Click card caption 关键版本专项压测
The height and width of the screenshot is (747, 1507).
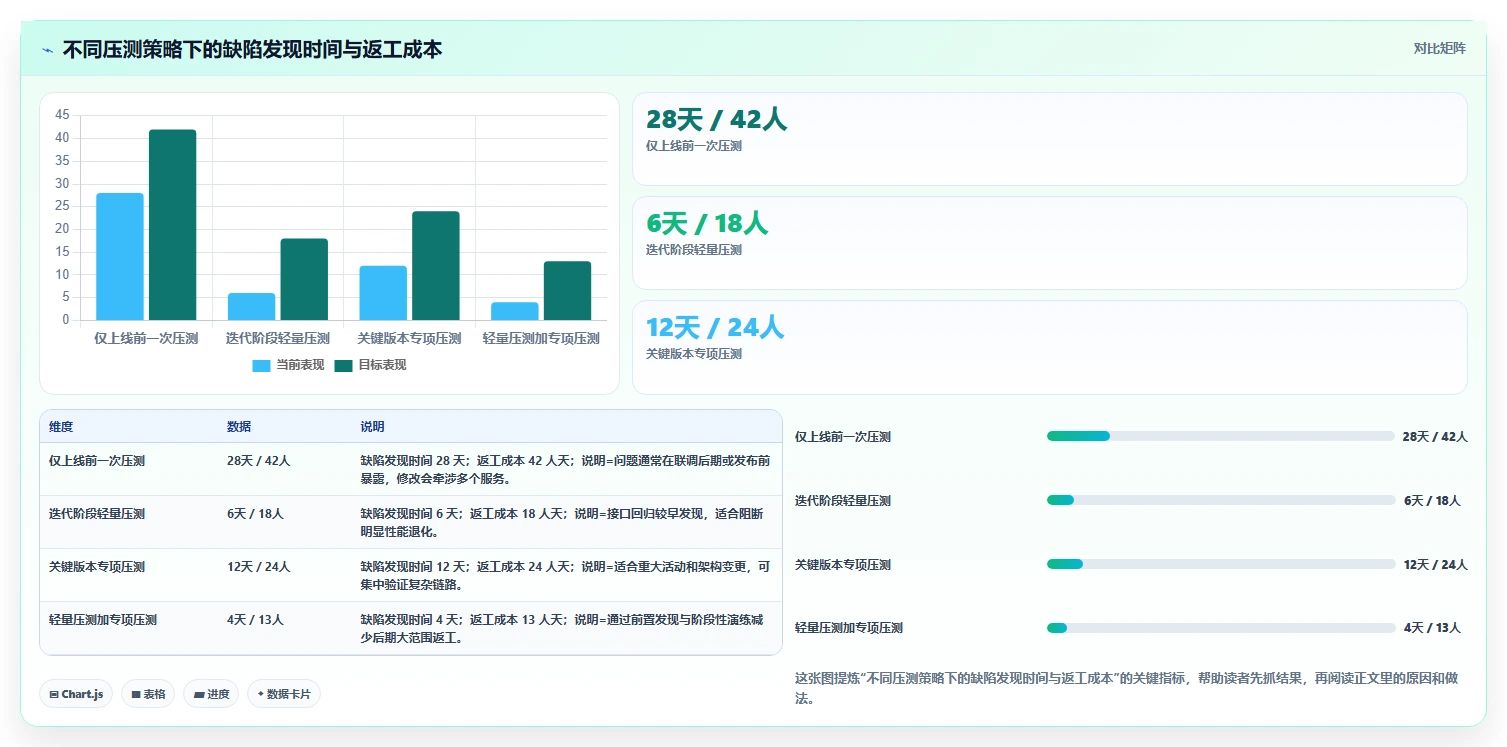click(694, 354)
